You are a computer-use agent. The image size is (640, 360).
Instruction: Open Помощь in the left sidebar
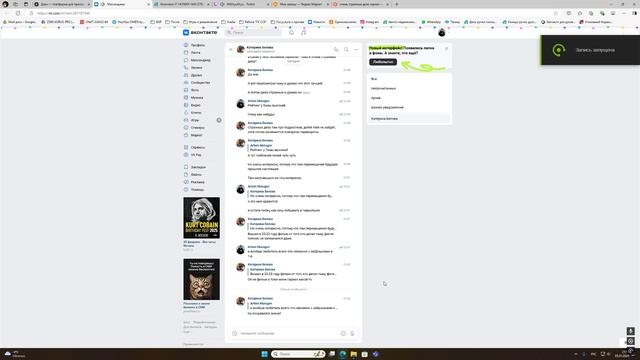click(x=198, y=189)
